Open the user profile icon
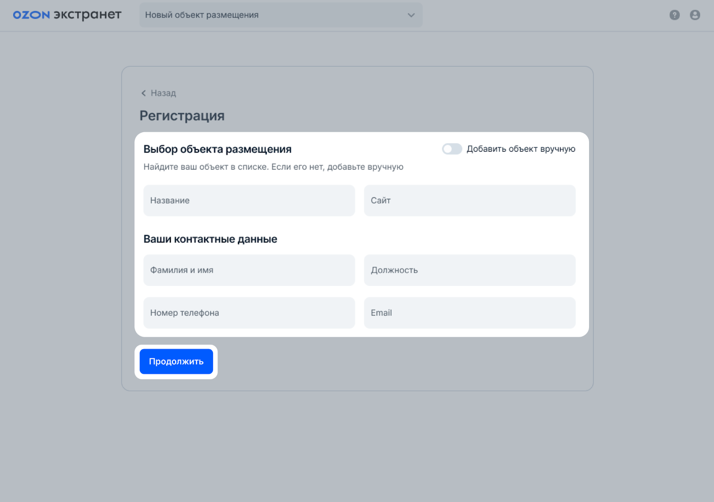This screenshot has height=502, width=714. tap(695, 15)
